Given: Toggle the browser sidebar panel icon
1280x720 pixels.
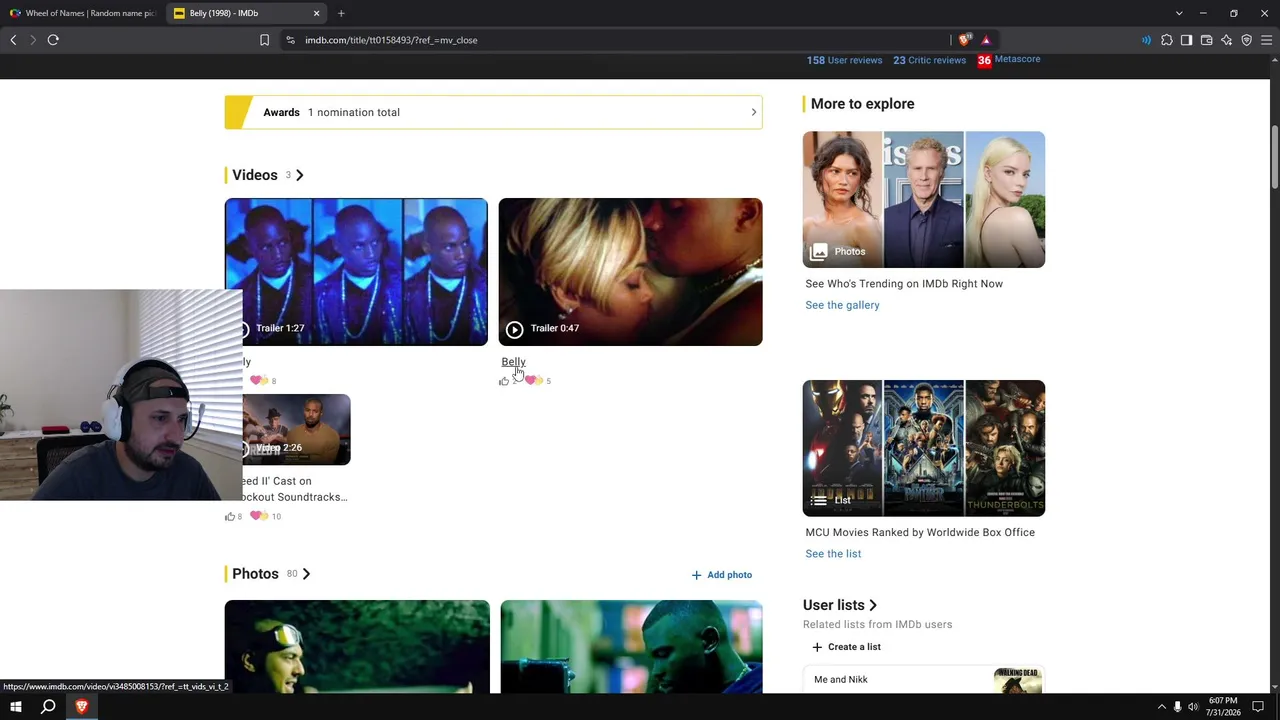Looking at the screenshot, I should pyautogui.click(x=1186, y=40).
